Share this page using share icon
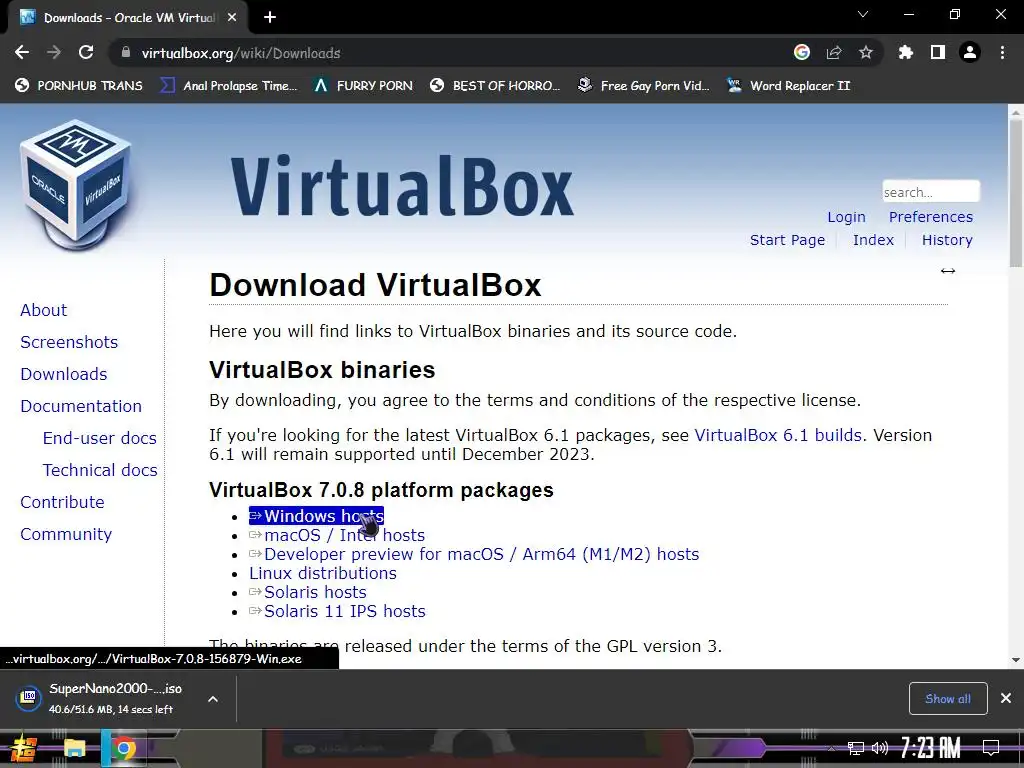This screenshot has height=768, width=1024. [x=834, y=52]
